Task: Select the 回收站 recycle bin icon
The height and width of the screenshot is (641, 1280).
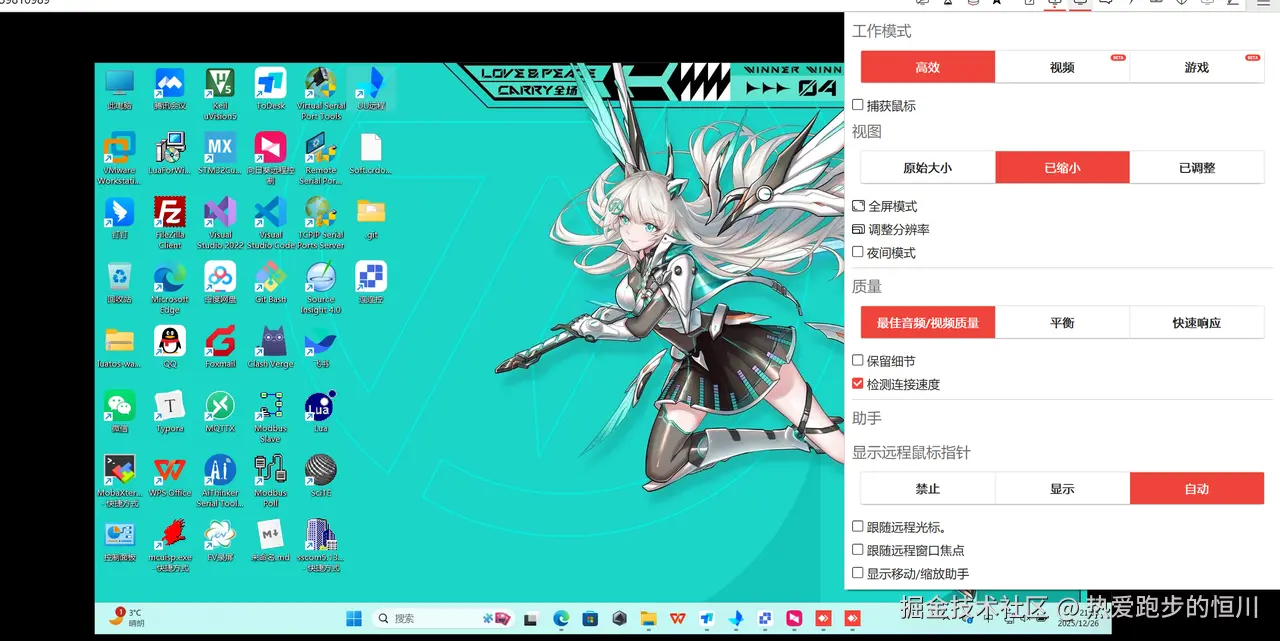Action: coord(119,281)
